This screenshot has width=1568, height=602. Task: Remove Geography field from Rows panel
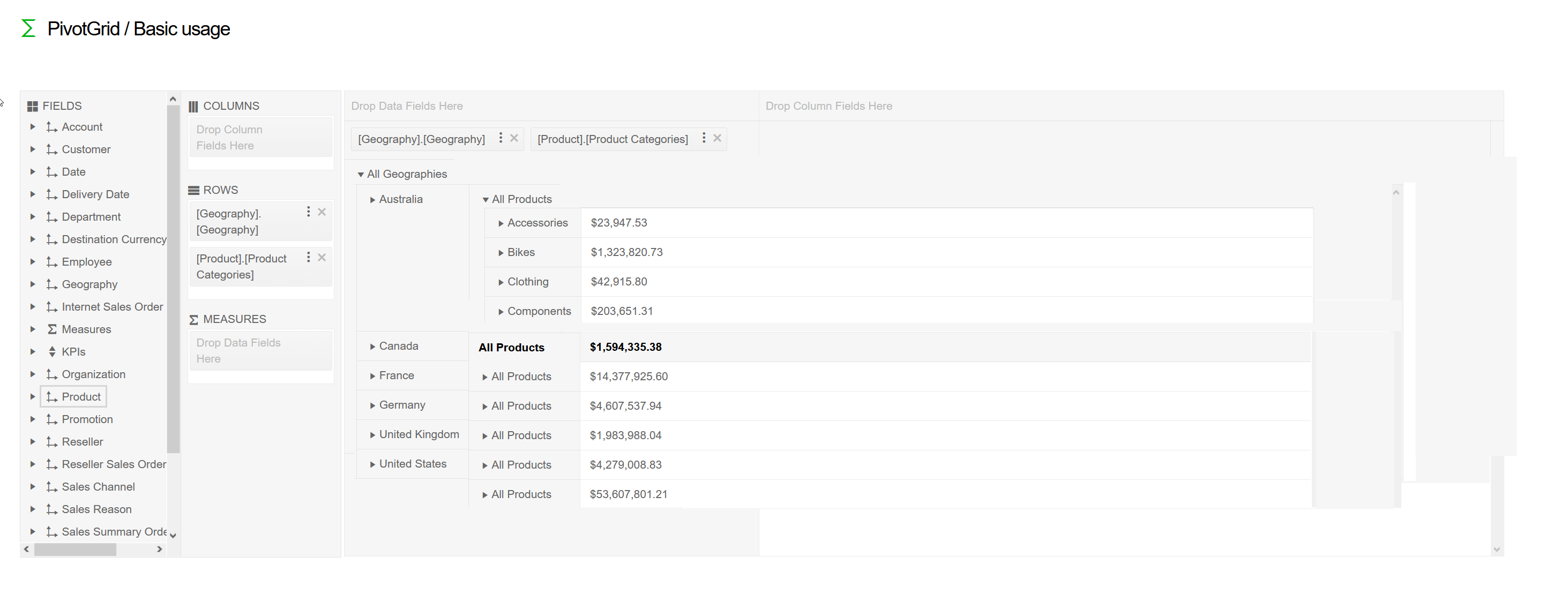tap(322, 212)
